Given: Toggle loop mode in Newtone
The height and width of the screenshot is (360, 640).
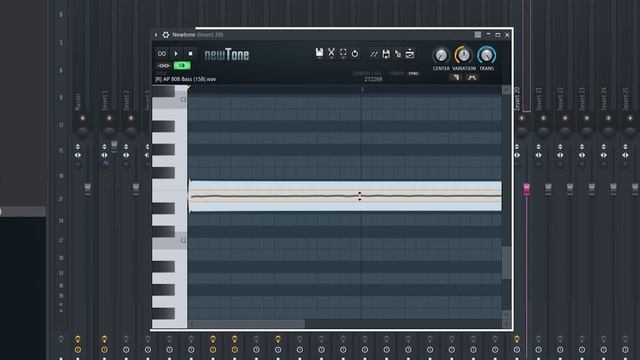Looking at the screenshot, I should coord(162,53).
